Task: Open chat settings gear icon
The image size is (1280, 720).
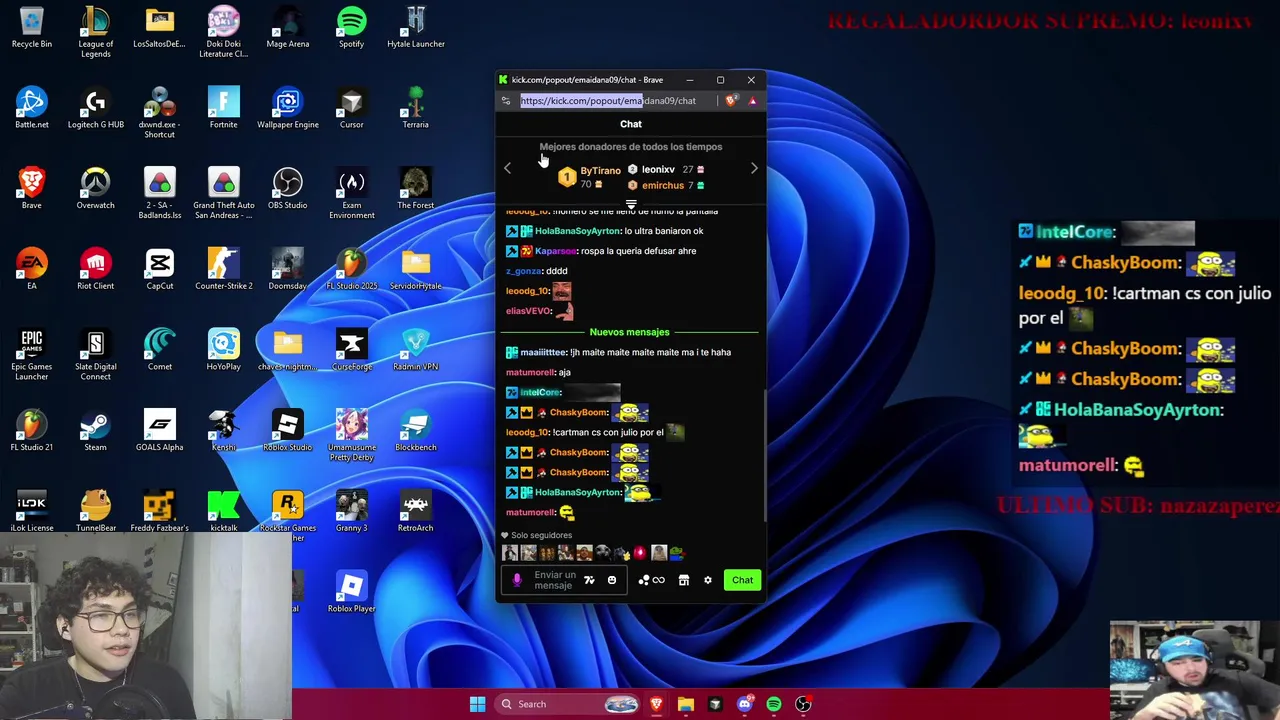Action: tap(708, 580)
